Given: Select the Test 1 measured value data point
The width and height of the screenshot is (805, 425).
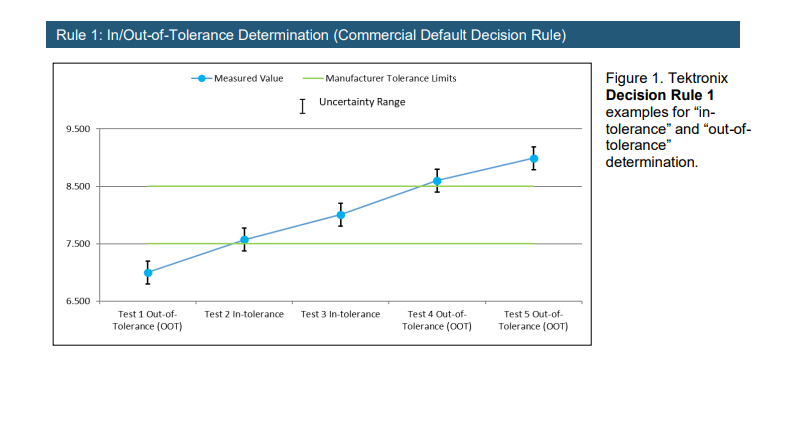Looking at the screenshot, I should (x=148, y=272).
